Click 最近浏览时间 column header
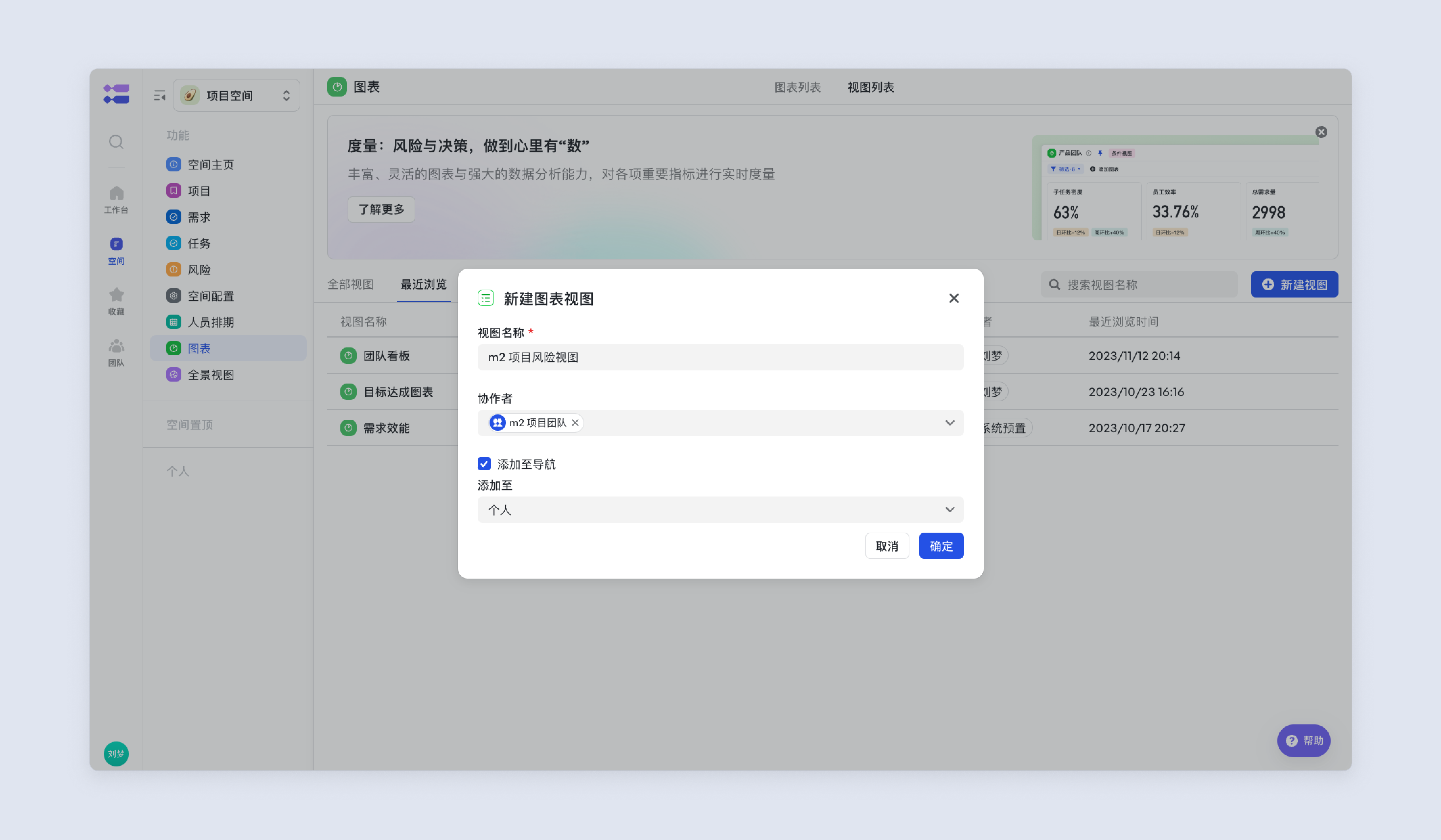Viewport: 1441px width, 840px height. pos(1123,322)
